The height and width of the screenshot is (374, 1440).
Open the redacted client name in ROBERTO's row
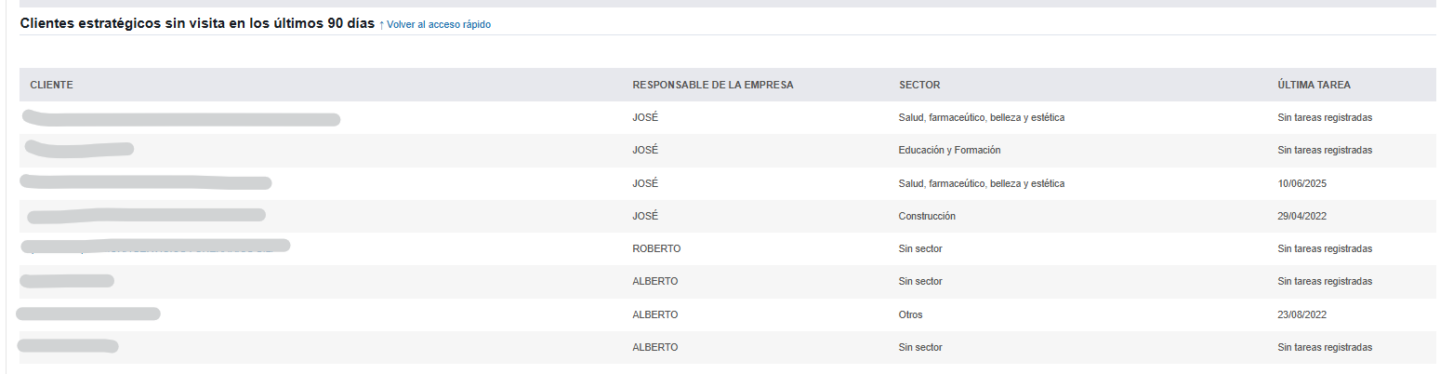[x=156, y=245]
